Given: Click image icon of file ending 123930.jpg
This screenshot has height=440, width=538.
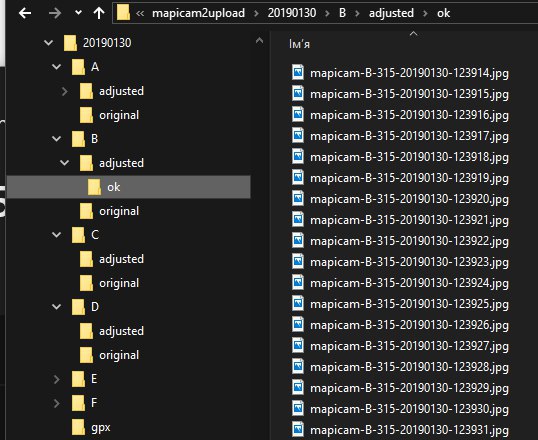Looking at the screenshot, I should [298, 408].
